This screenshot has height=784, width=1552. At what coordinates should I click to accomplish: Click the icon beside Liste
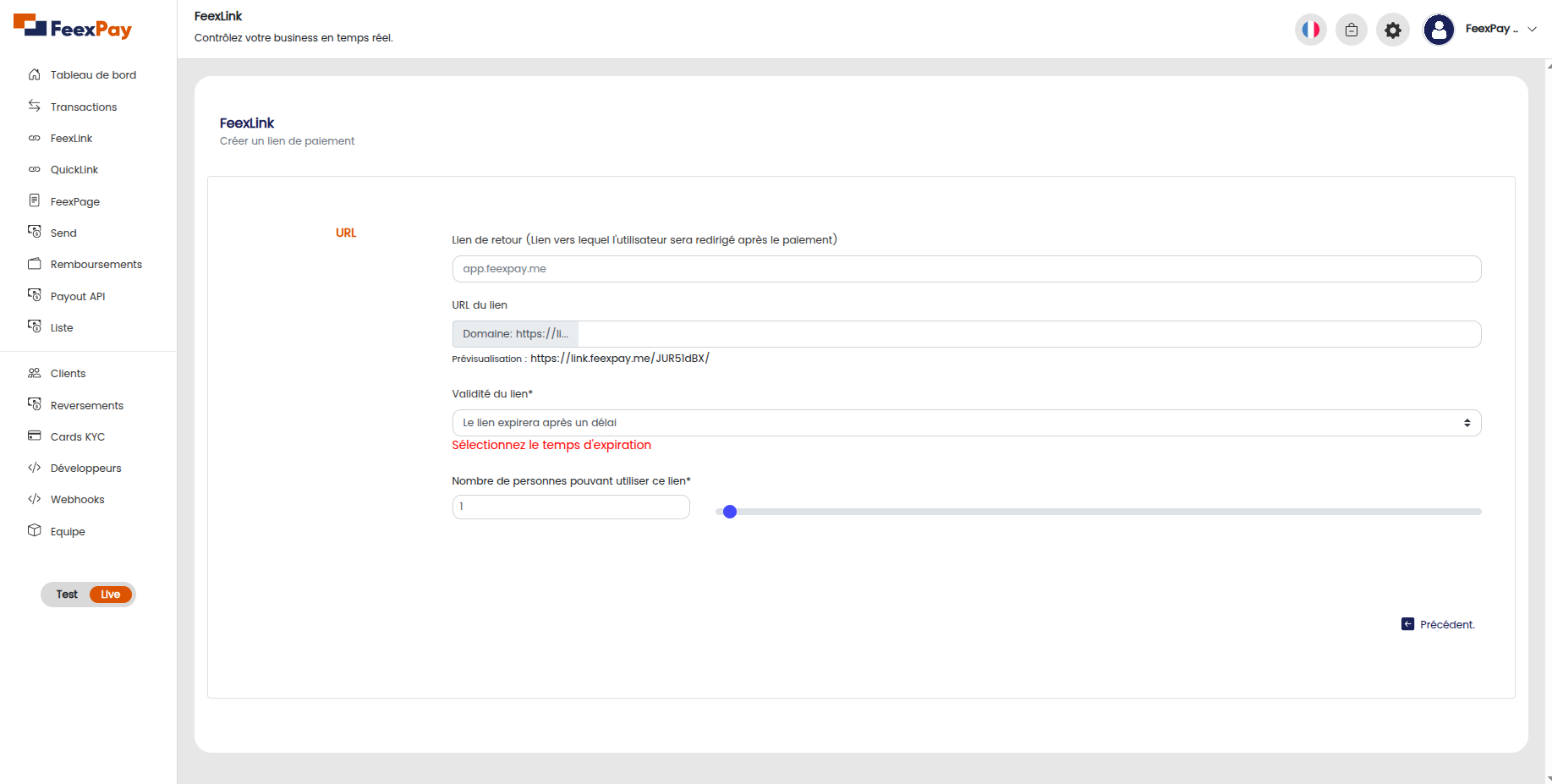point(35,326)
